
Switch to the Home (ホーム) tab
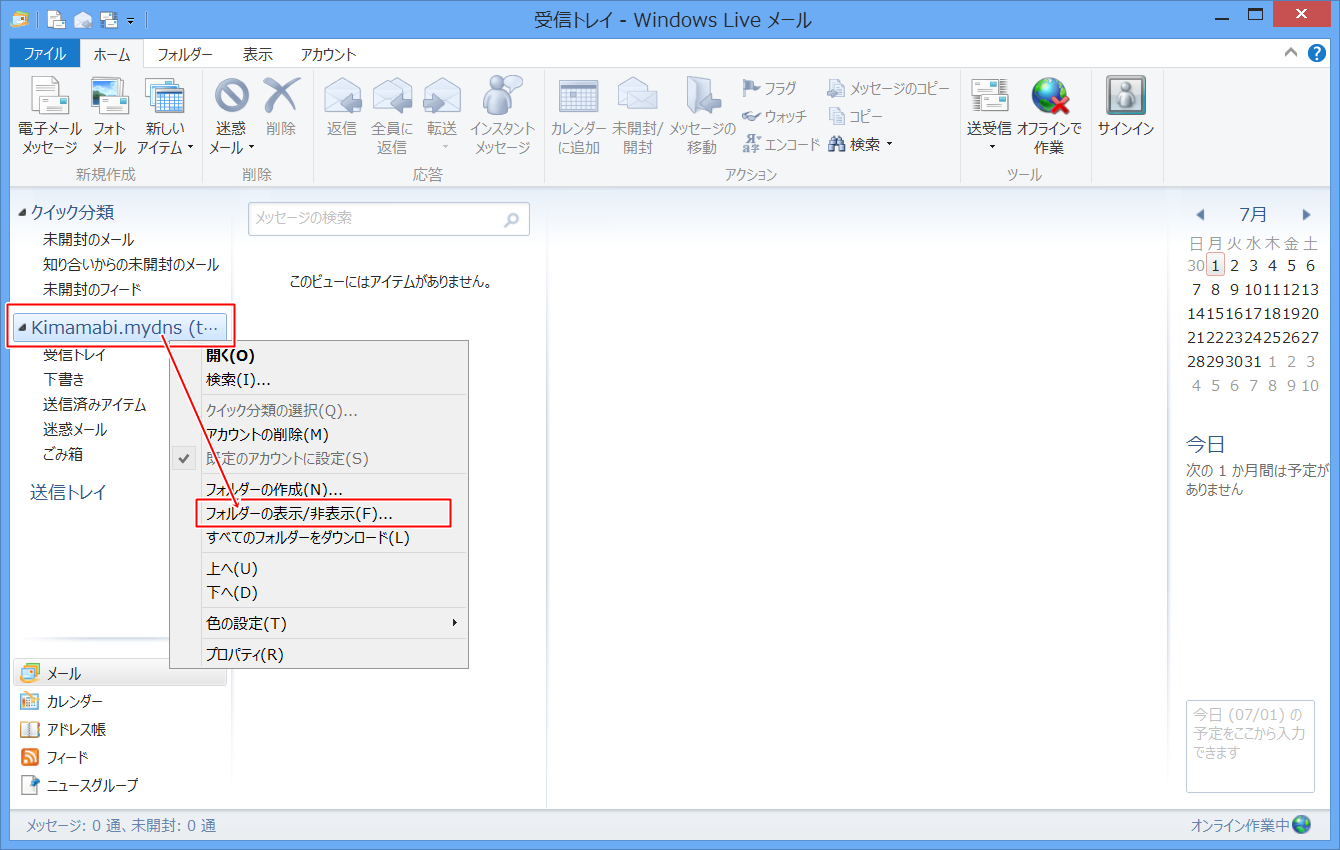click(x=112, y=54)
